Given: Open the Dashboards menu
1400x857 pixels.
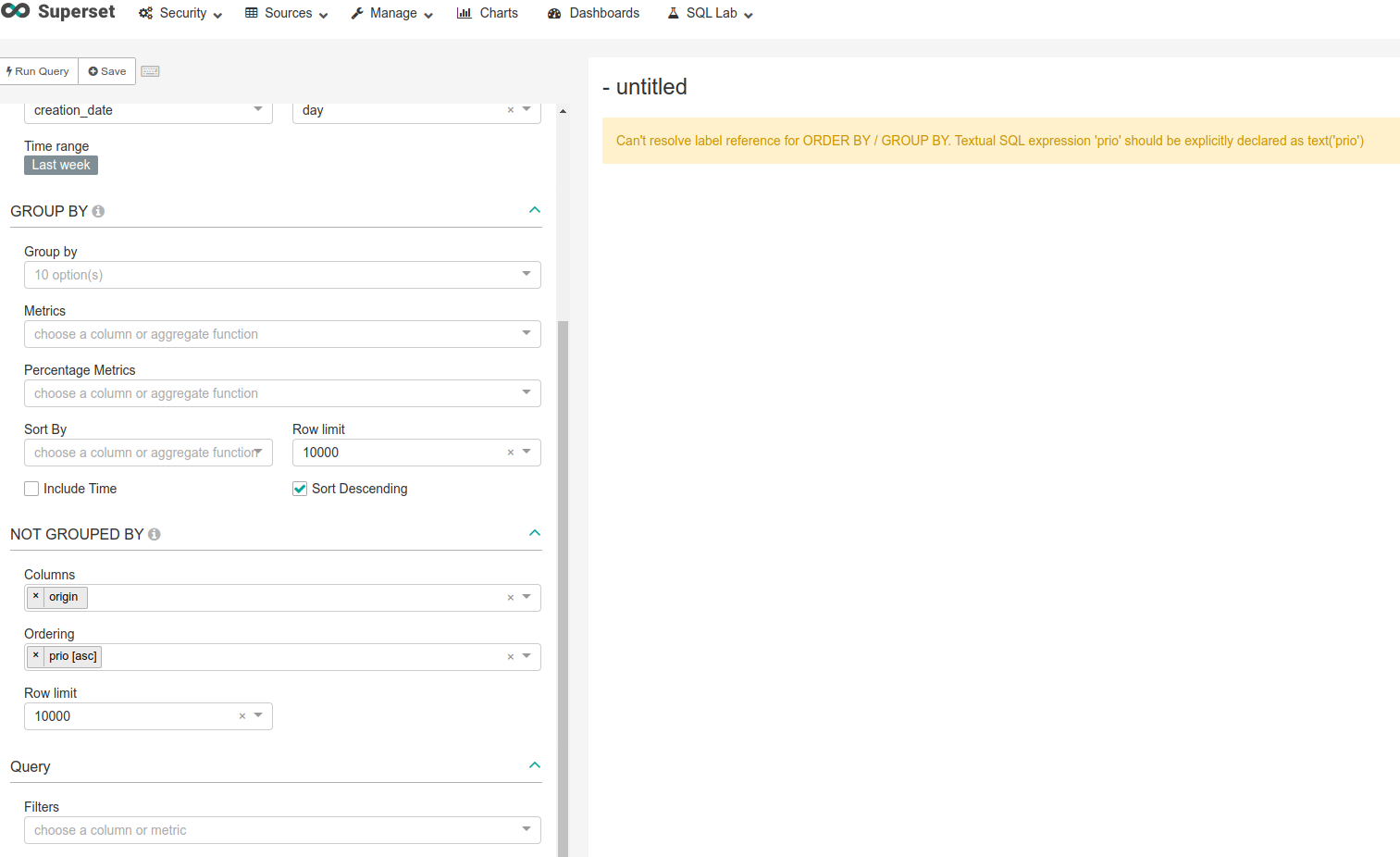Looking at the screenshot, I should point(593,13).
